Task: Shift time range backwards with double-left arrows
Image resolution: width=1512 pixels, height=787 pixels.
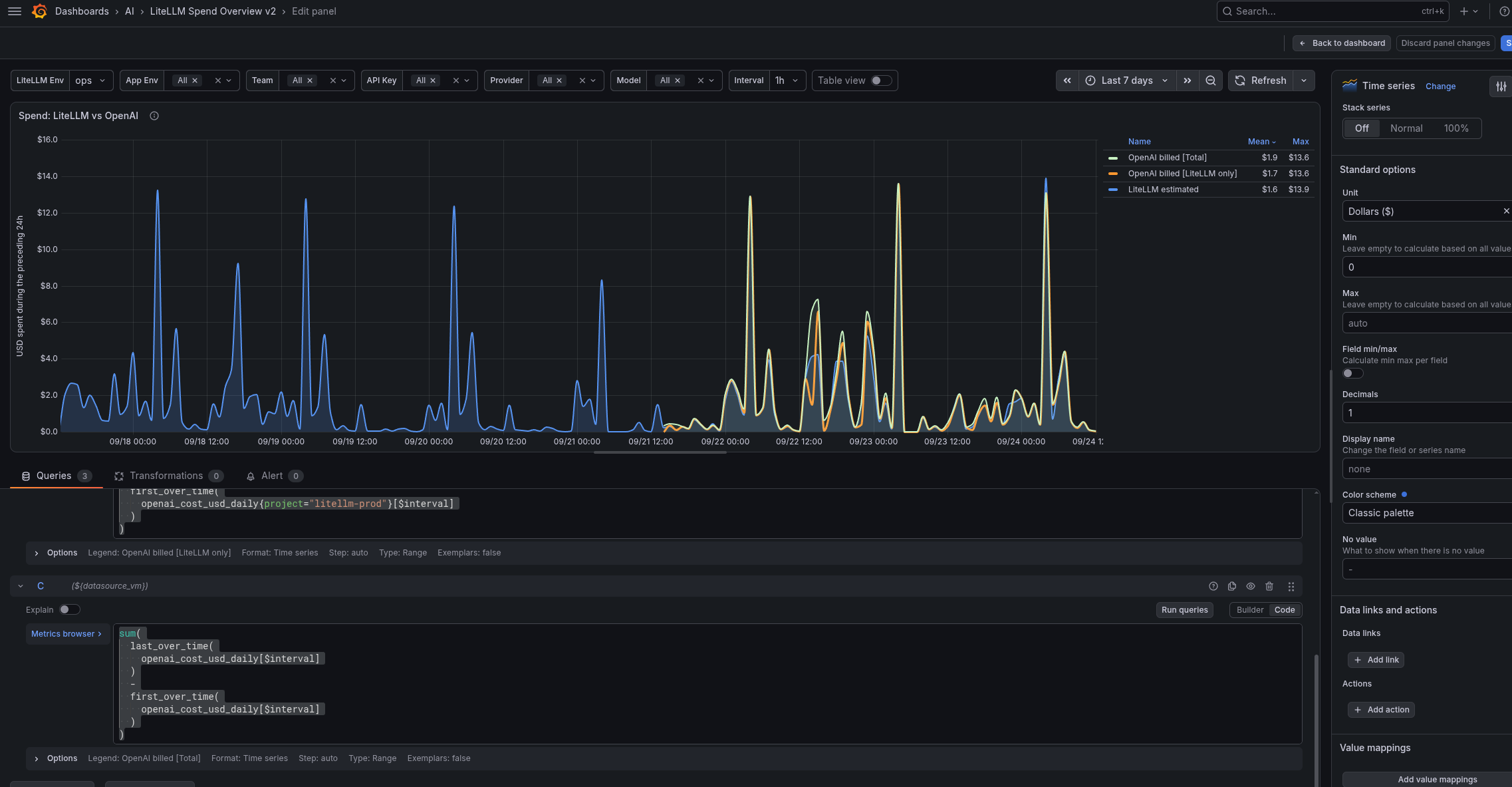Action: [x=1067, y=80]
